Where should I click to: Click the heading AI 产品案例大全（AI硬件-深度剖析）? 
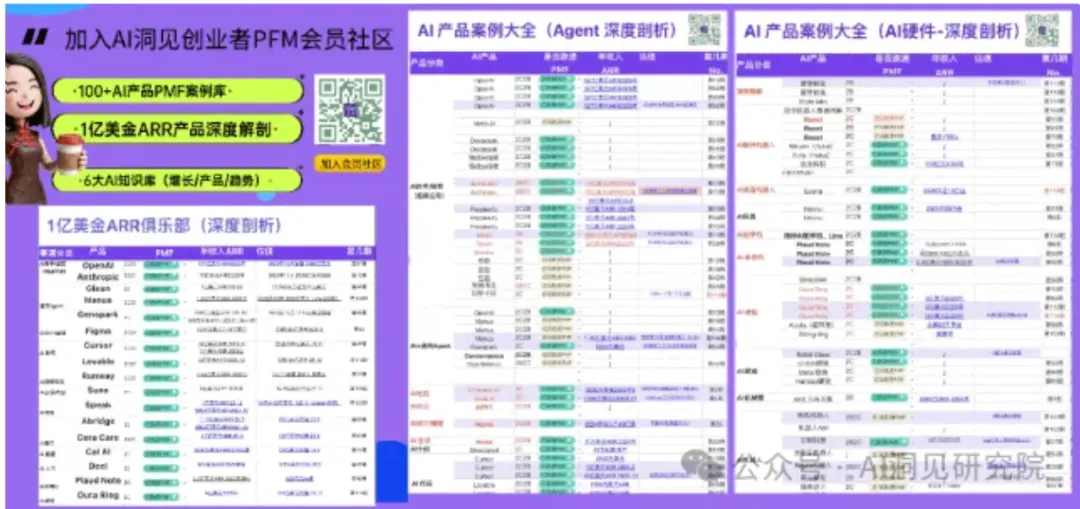point(882,30)
